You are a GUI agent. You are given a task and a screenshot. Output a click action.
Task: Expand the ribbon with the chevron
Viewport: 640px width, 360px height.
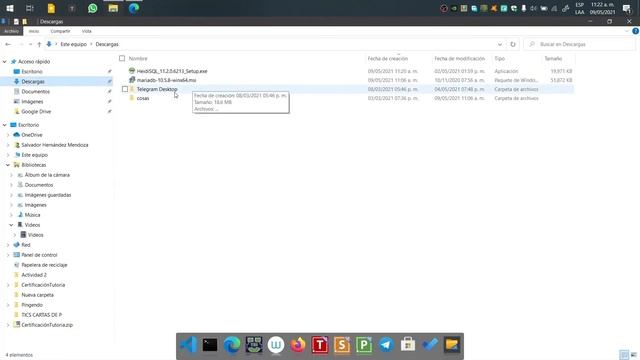(x=627, y=31)
